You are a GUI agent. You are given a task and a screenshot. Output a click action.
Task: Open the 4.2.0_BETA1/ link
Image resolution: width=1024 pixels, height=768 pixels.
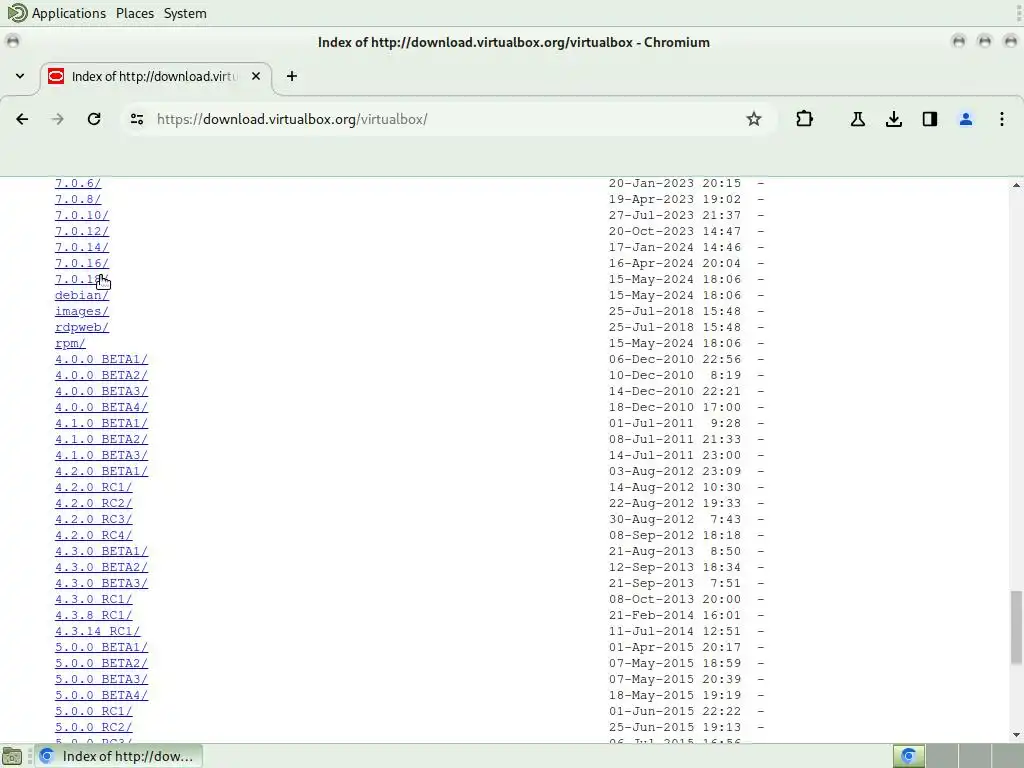tap(101, 471)
